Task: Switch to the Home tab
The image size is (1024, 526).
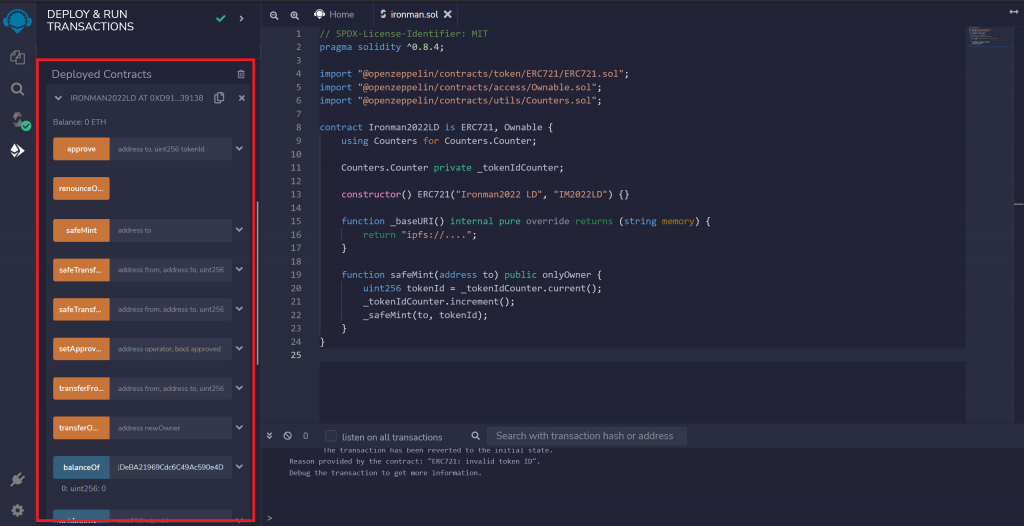Action: (x=334, y=14)
